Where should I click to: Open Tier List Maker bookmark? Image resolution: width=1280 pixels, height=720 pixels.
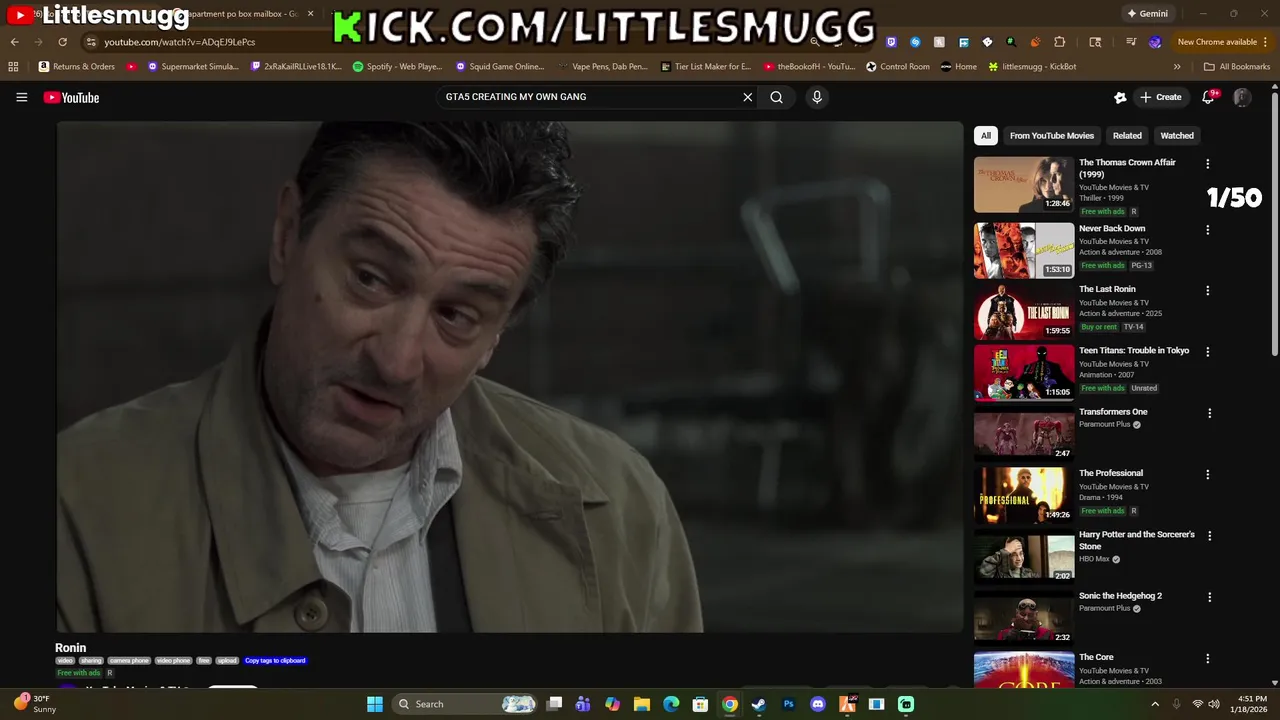[x=706, y=67]
